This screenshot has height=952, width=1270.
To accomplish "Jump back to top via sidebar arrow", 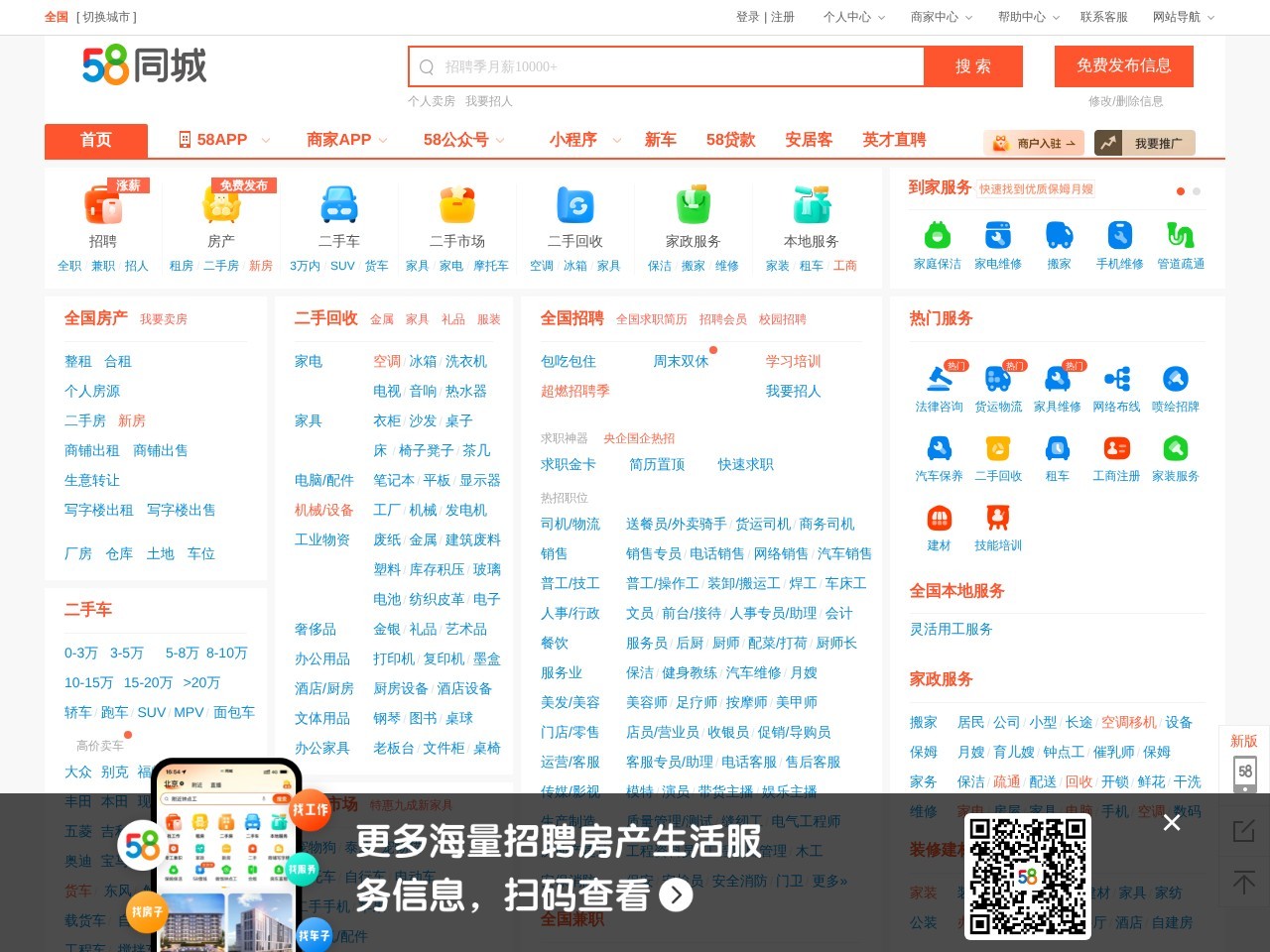I will (x=1244, y=881).
